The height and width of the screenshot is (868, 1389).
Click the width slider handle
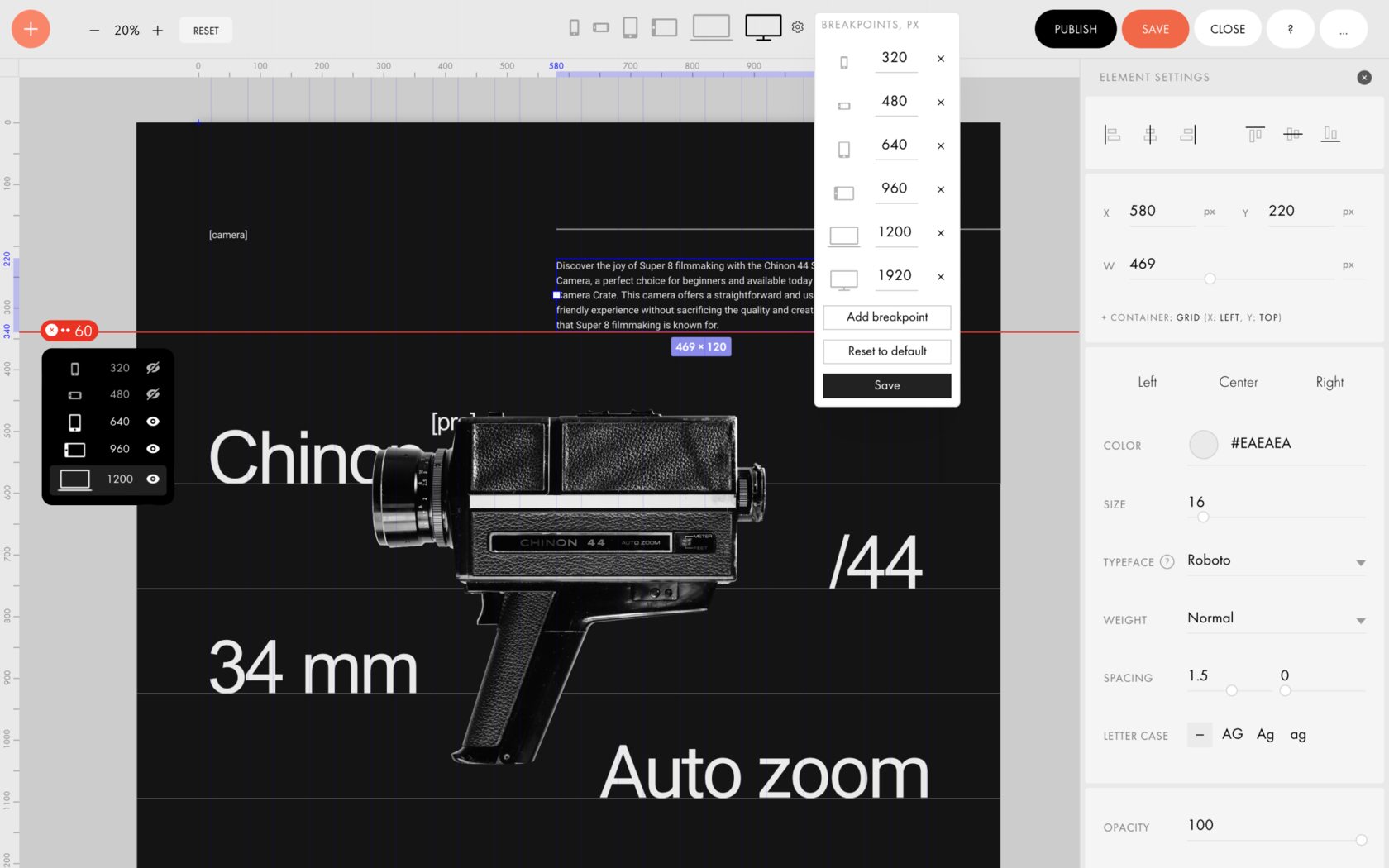1210,279
